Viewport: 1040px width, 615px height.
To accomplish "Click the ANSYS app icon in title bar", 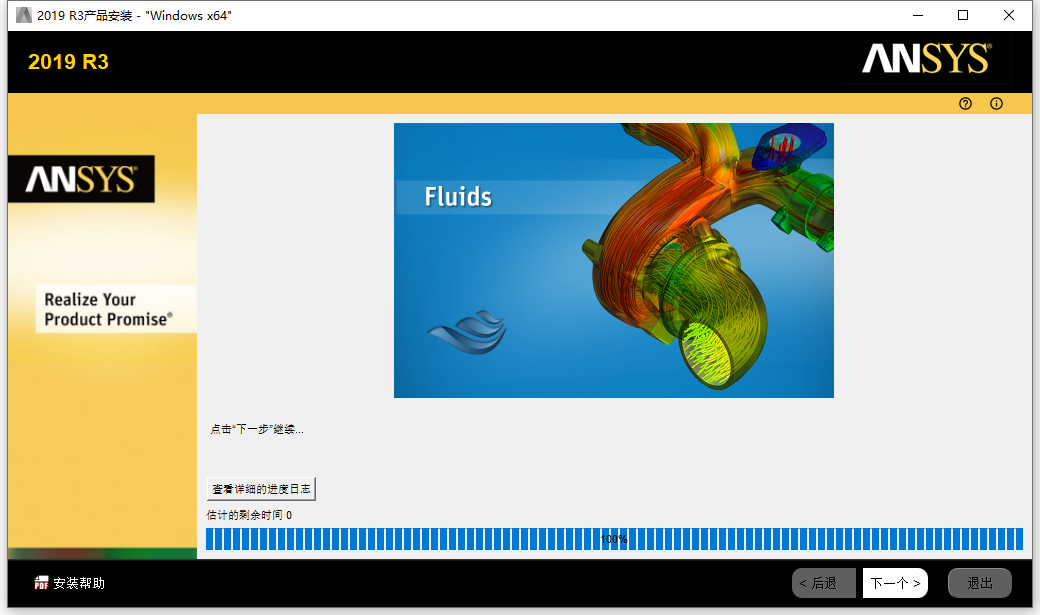I will (x=24, y=15).
